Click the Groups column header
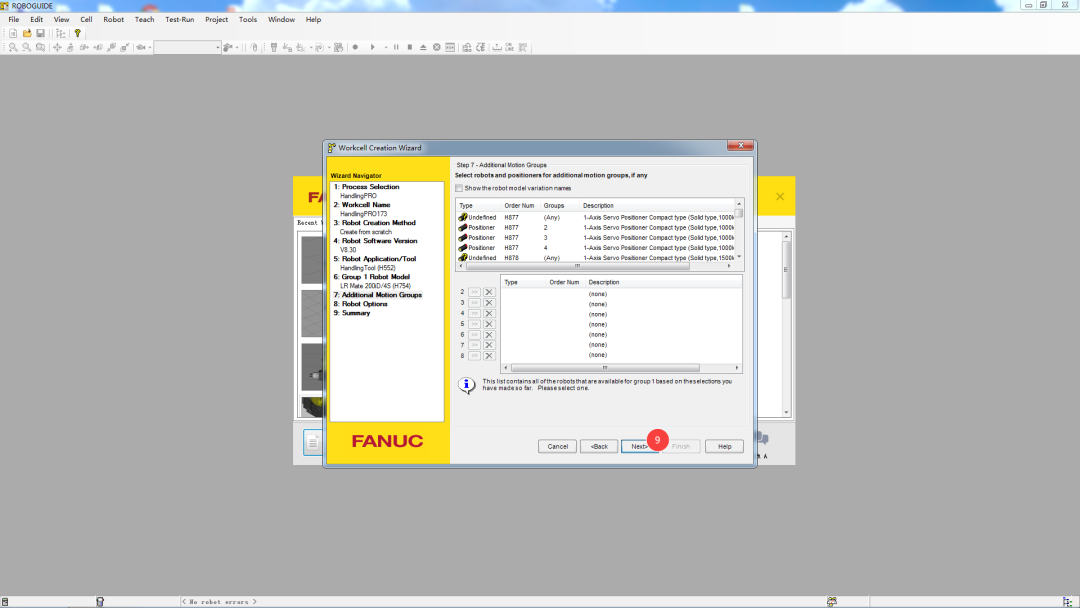Image resolution: width=1080 pixels, height=608 pixels. (x=559, y=205)
